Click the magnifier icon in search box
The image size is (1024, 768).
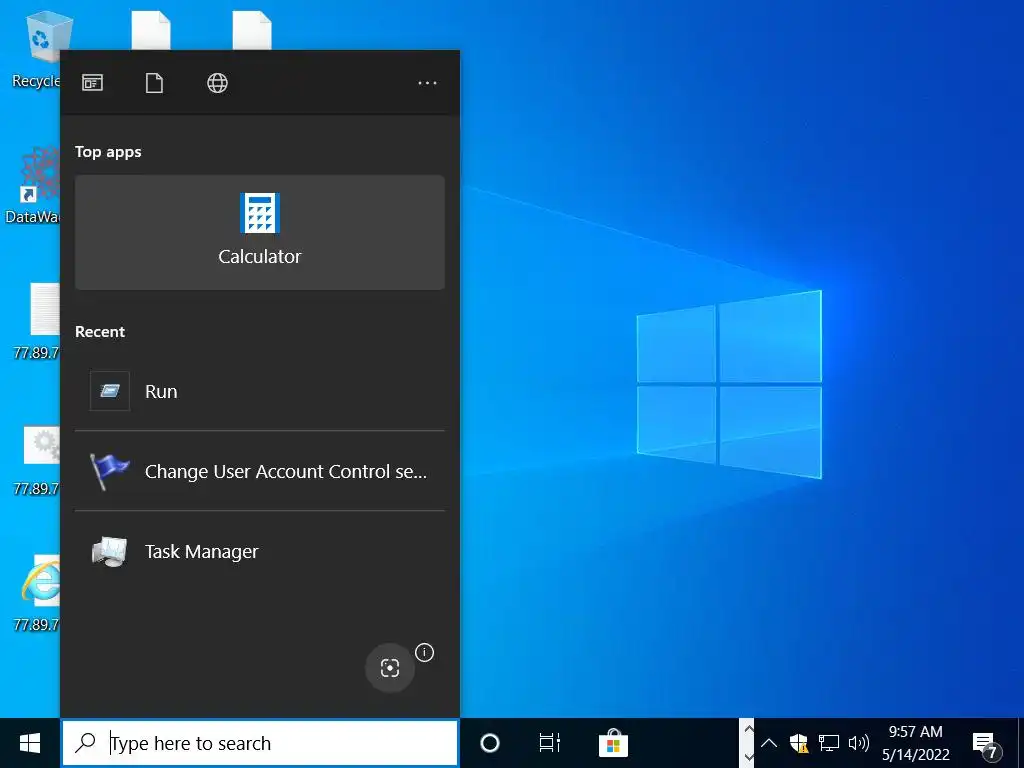(86, 743)
